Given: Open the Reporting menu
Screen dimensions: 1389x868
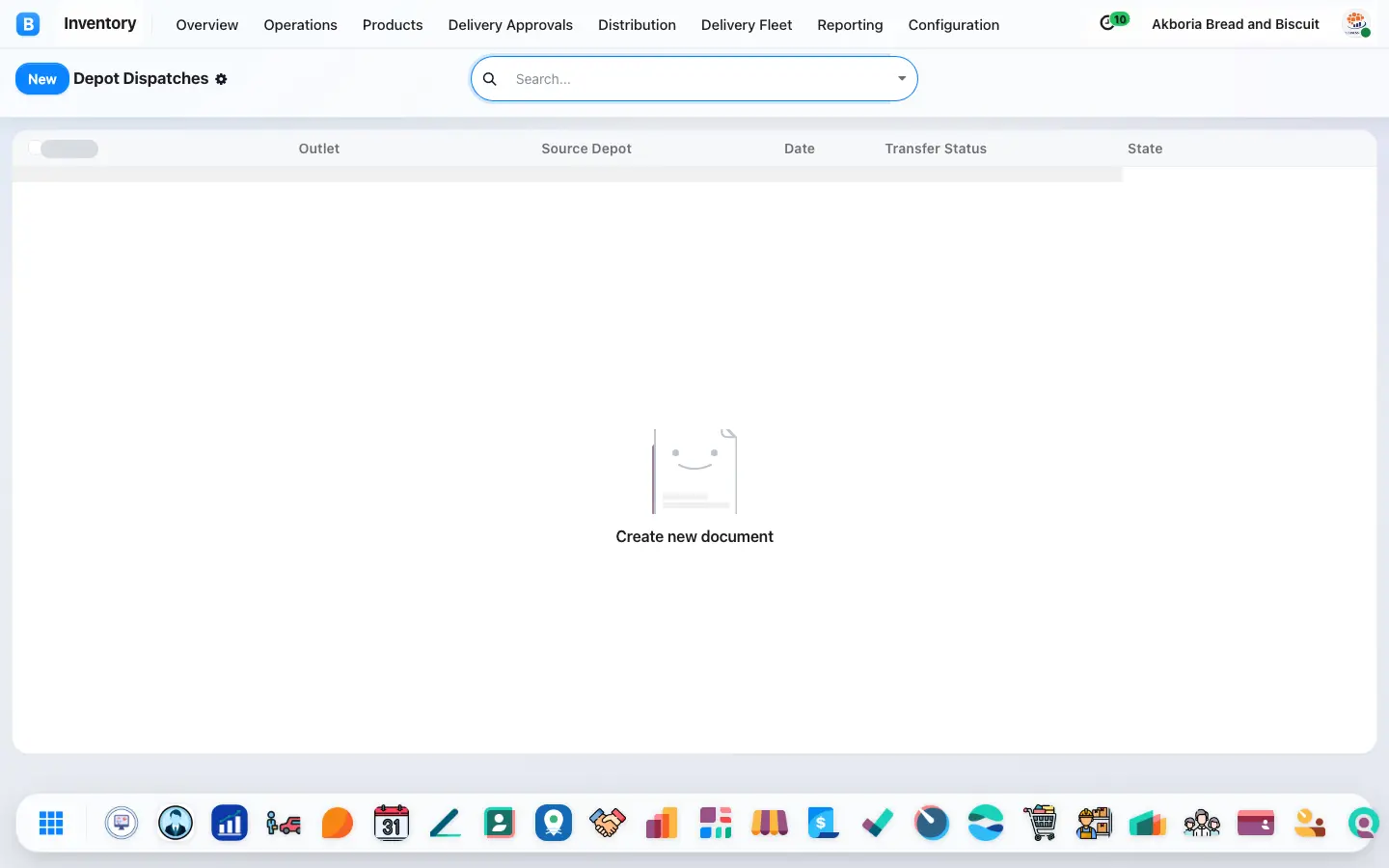Looking at the screenshot, I should pyautogui.click(x=850, y=25).
